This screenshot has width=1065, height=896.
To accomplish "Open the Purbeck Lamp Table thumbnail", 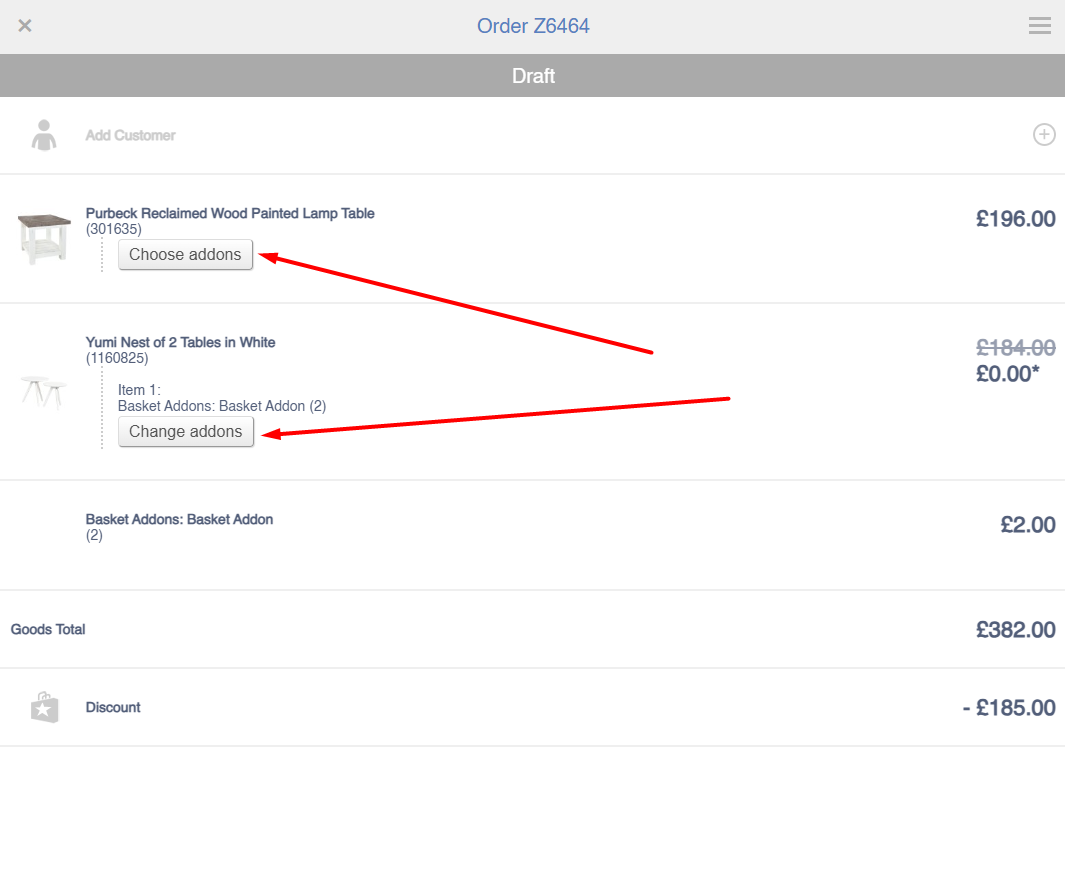I will [44, 238].
